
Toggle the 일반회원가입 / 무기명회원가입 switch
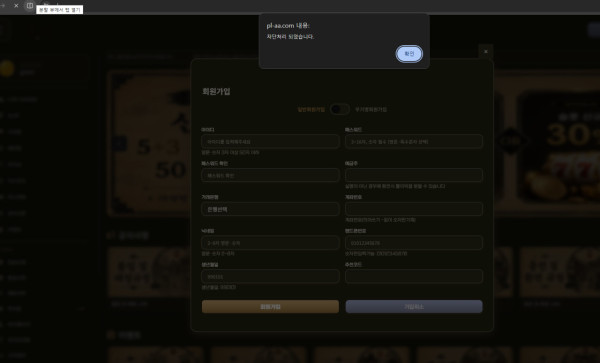[340, 109]
